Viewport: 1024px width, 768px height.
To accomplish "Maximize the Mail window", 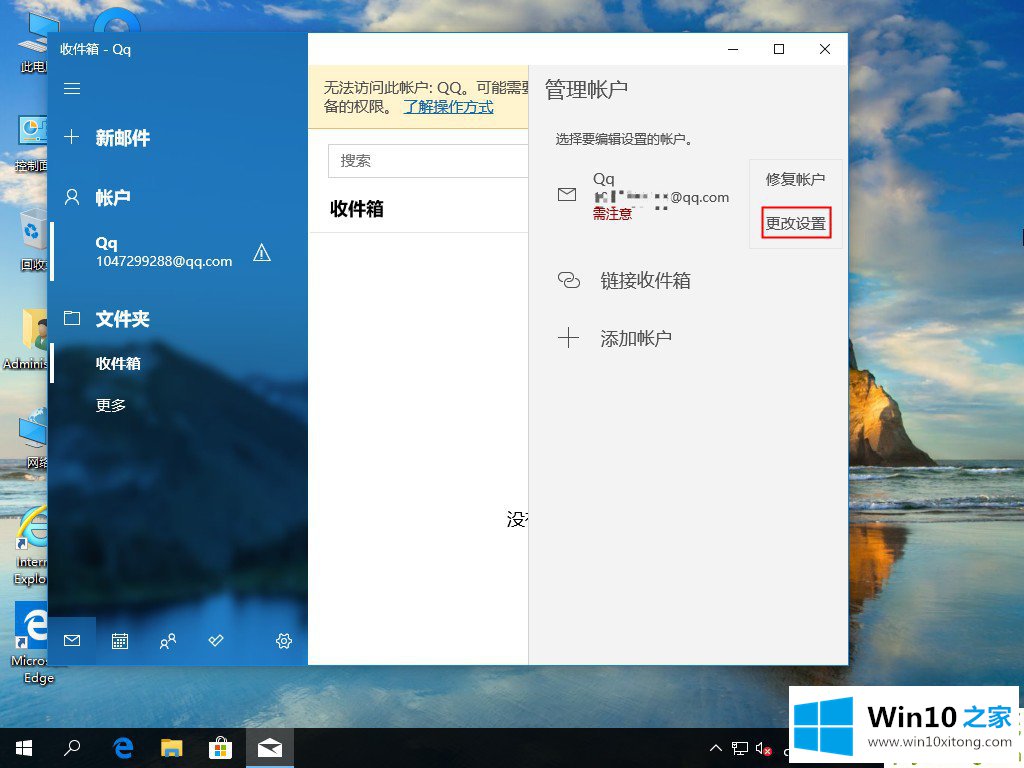I will (779, 49).
